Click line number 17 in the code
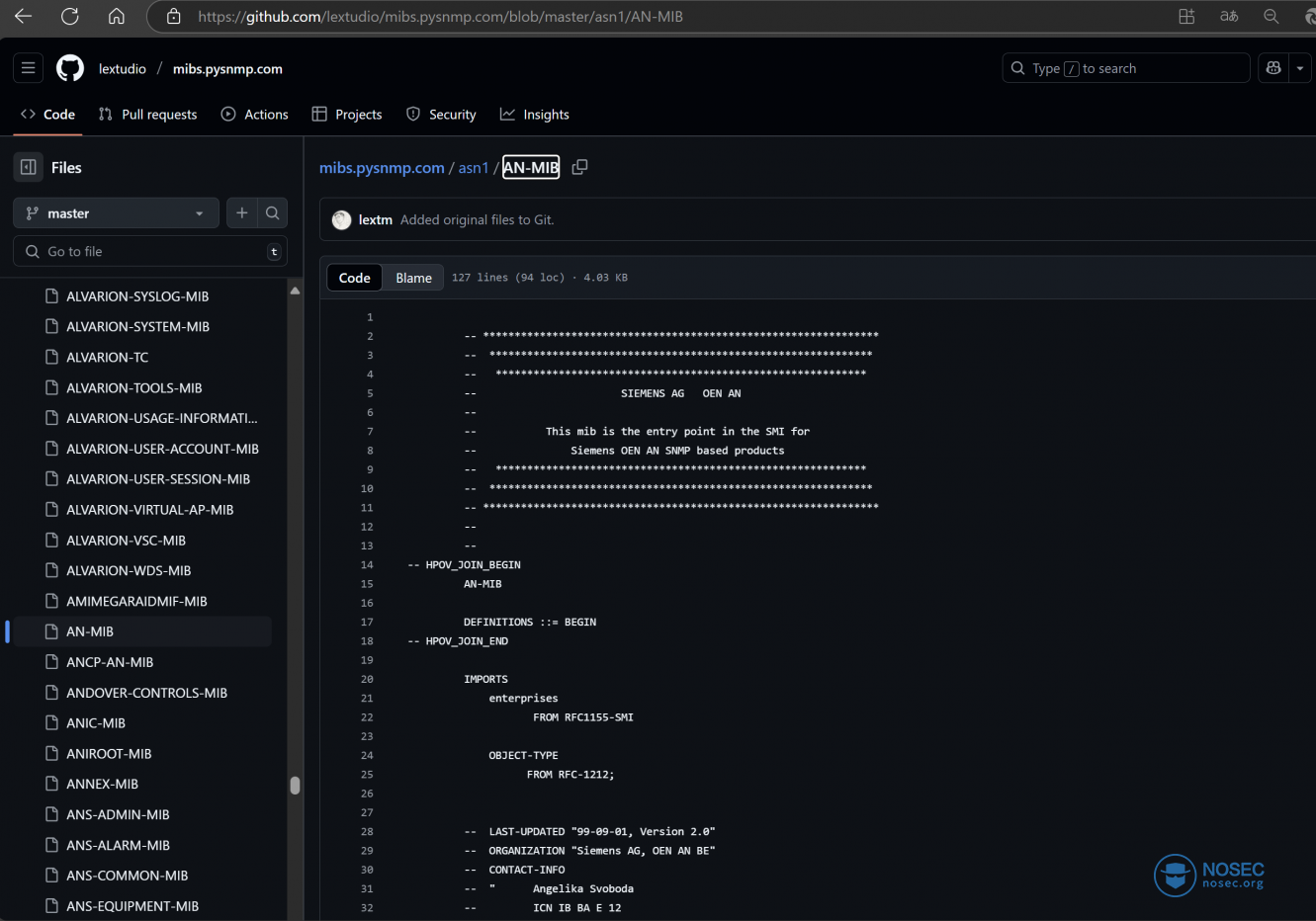This screenshot has width=1316, height=921. (x=367, y=622)
